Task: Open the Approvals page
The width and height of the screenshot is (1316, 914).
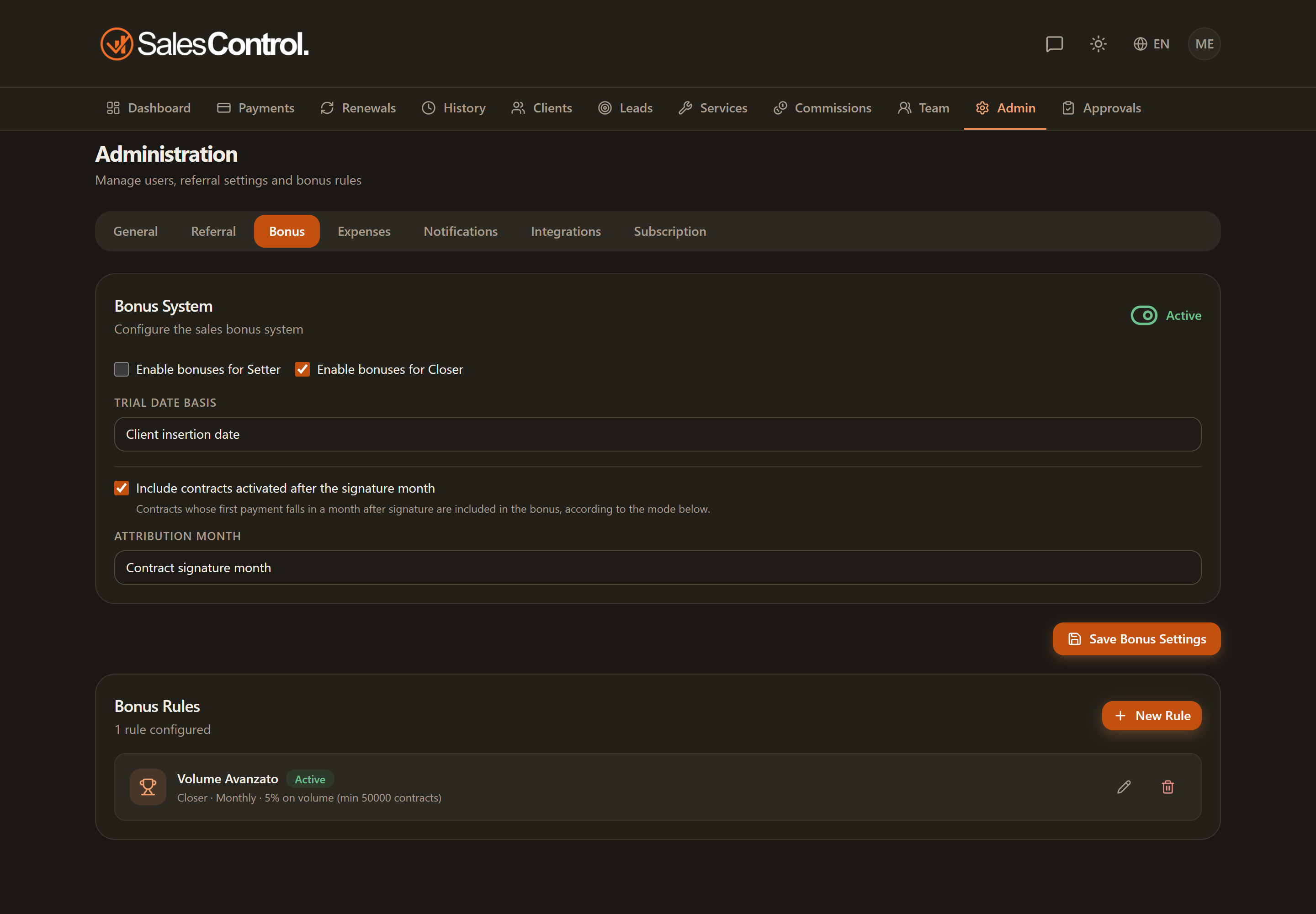Action: [x=1101, y=108]
